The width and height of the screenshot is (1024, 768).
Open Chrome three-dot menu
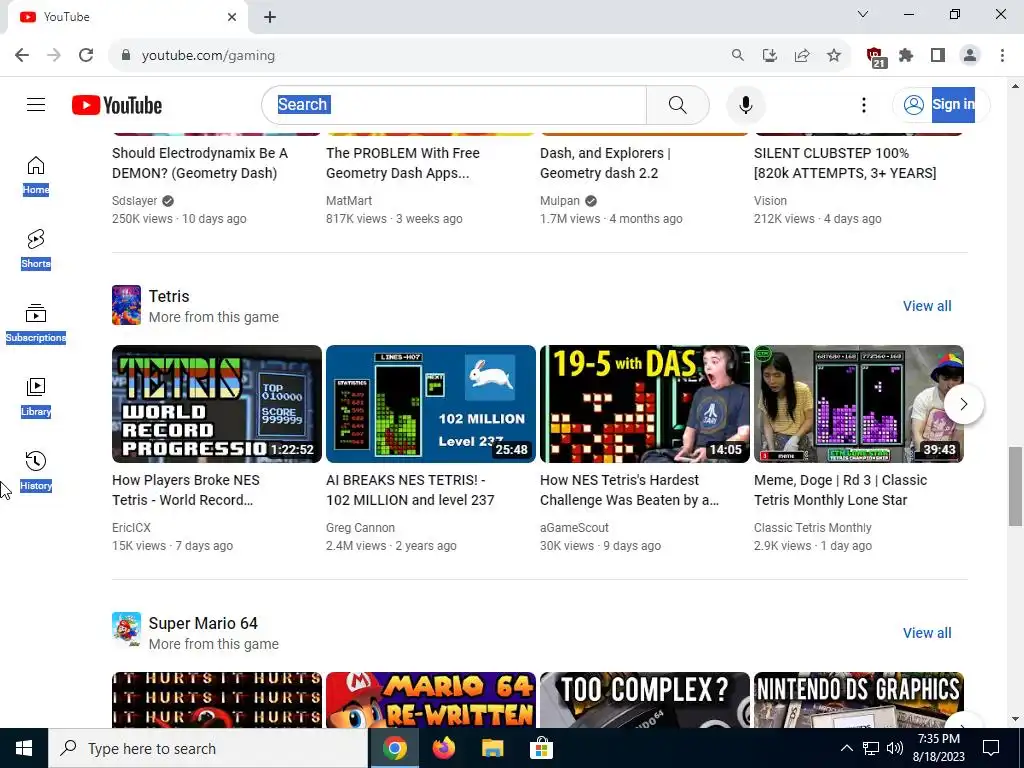coord(1002,55)
